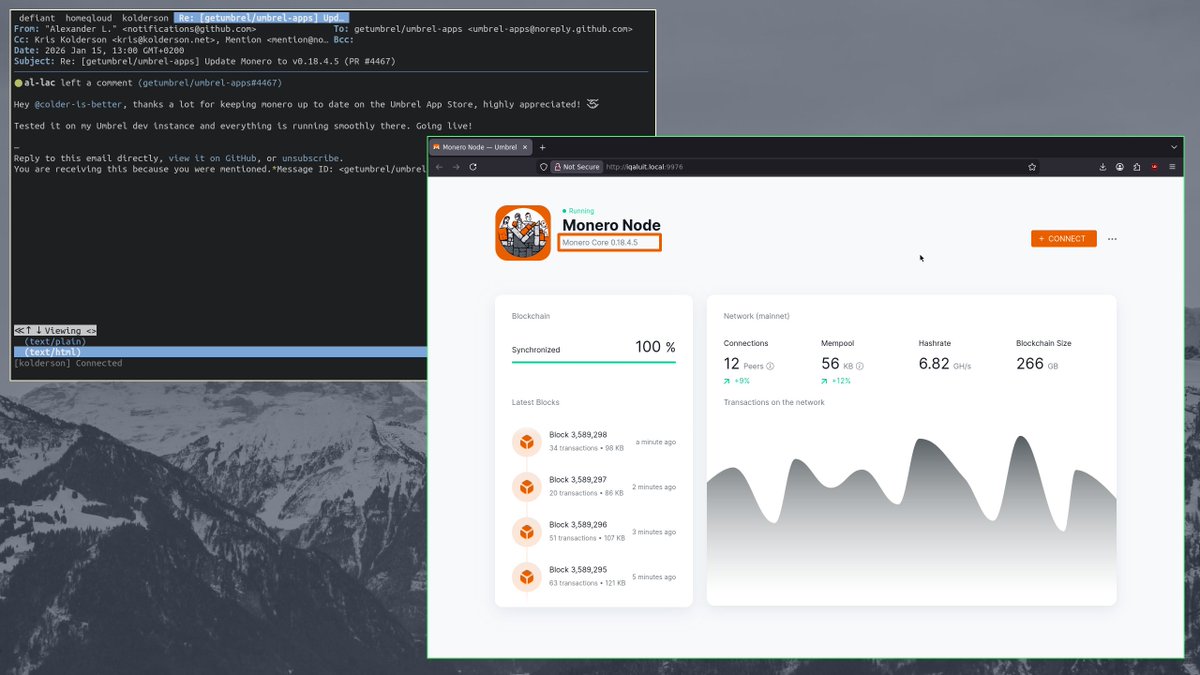Viewport: 1200px width, 675px height.
Task: Click the 6.82 GH/s hashrate value
Action: (945, 364)
